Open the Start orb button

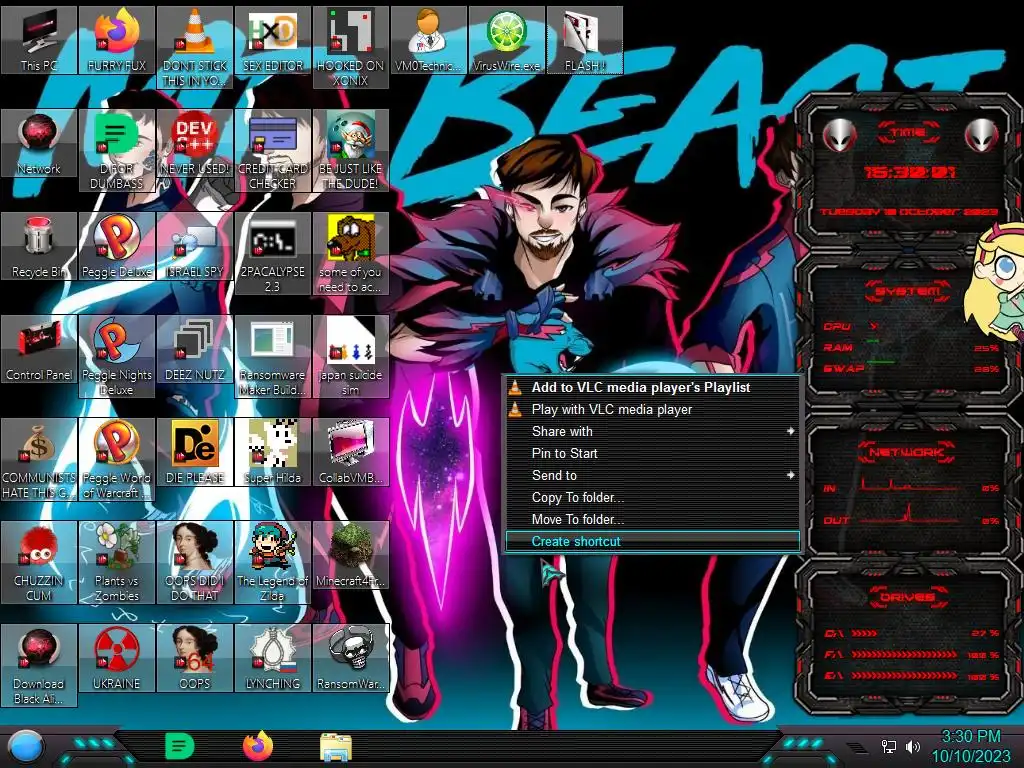pyautogui.click(x=25, y=747)
